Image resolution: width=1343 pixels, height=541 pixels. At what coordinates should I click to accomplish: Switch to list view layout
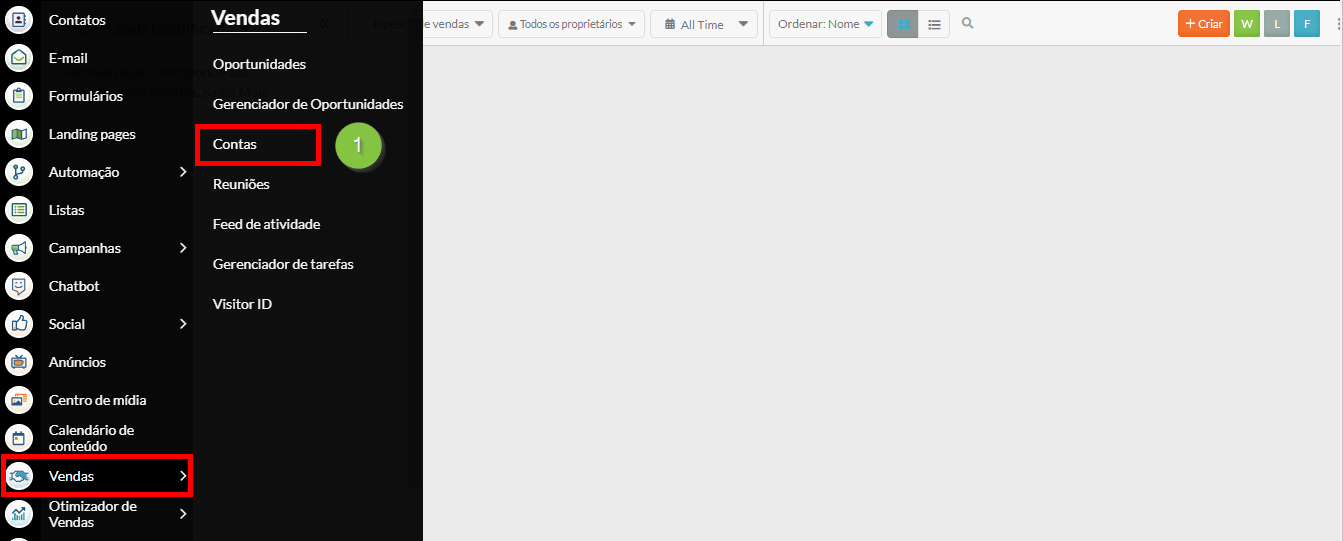tap(934, 24)
